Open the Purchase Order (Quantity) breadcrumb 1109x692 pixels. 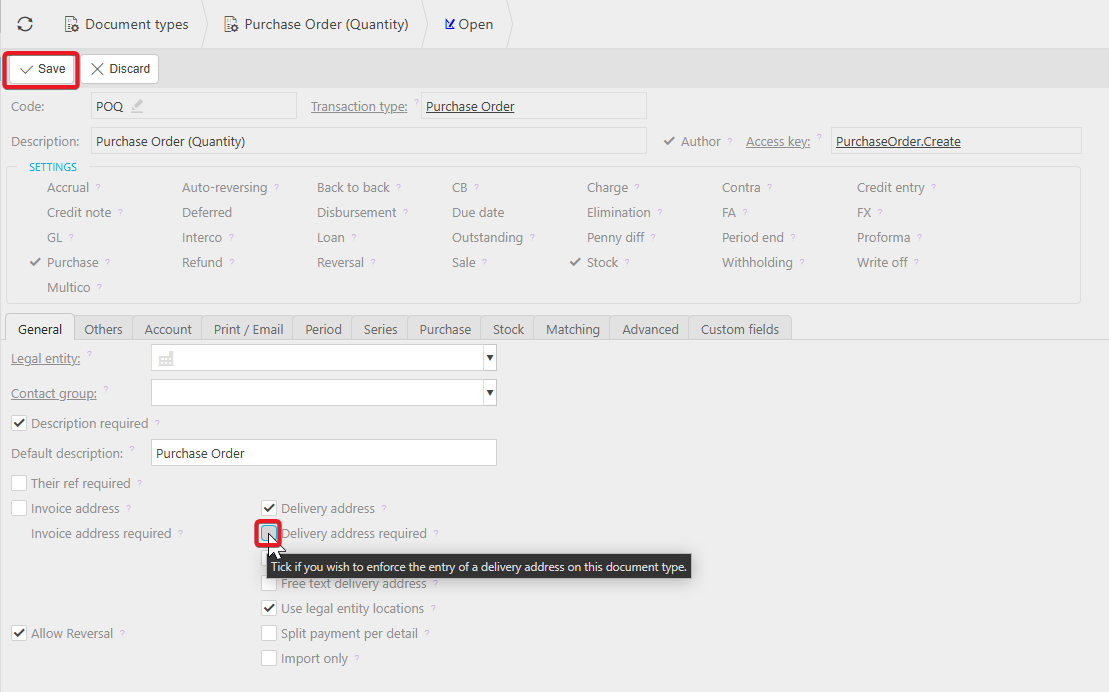316,24
